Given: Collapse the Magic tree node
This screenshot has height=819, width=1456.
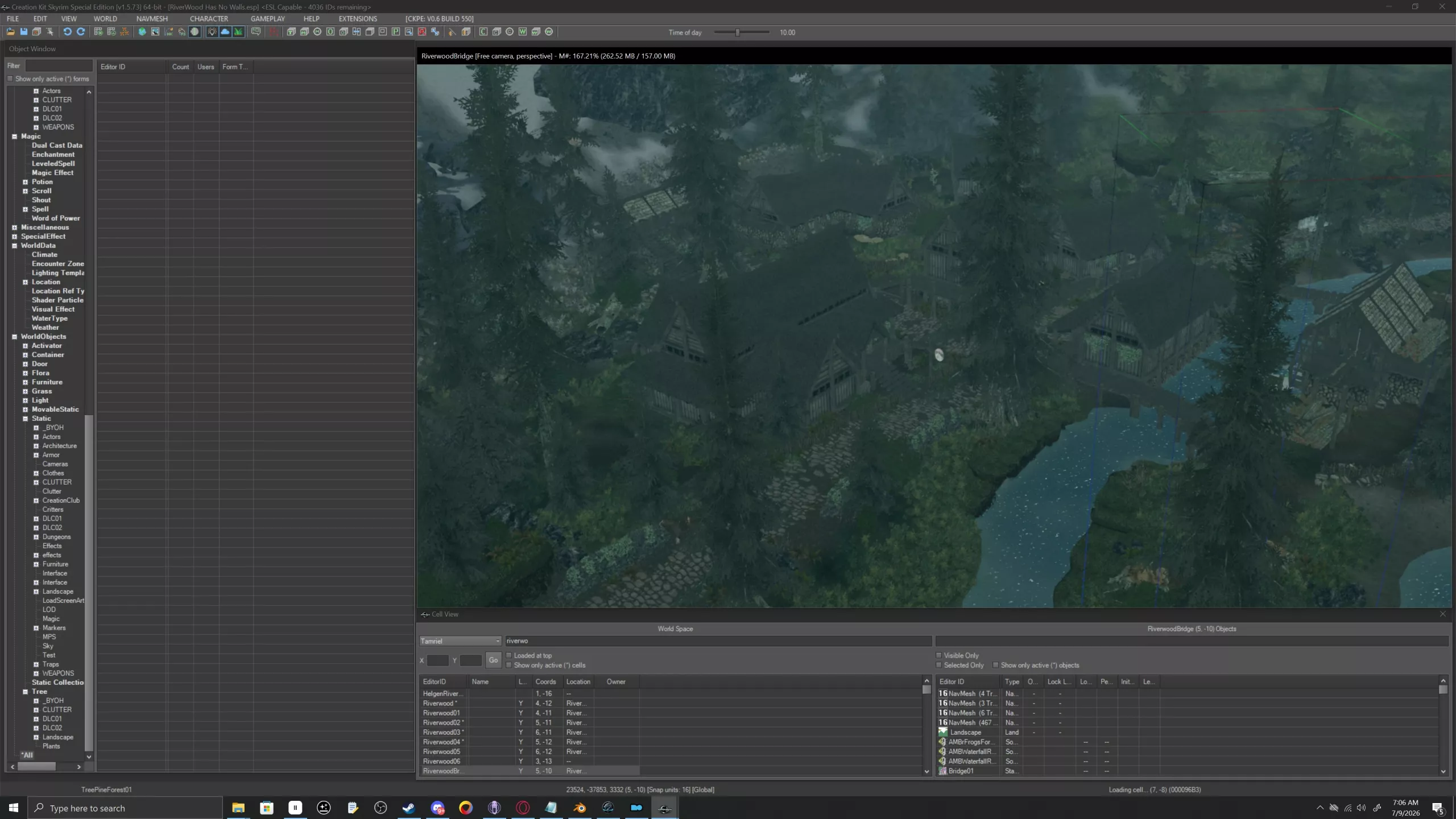Looking at the screenshot, I should [15, 136].
